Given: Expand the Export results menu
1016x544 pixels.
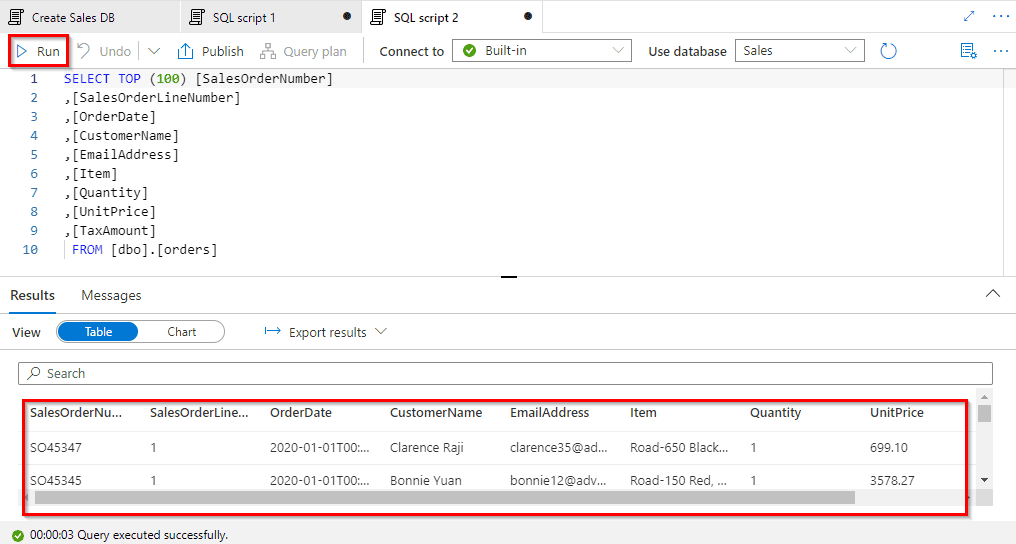Looking at the screenshot, I should pos(325,332).
